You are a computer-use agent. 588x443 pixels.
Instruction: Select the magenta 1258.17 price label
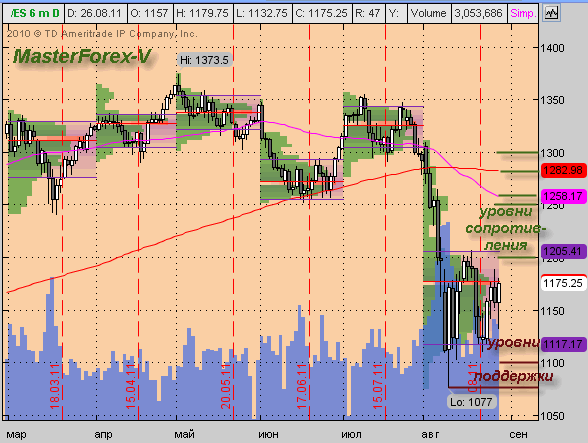coord(563,196)
